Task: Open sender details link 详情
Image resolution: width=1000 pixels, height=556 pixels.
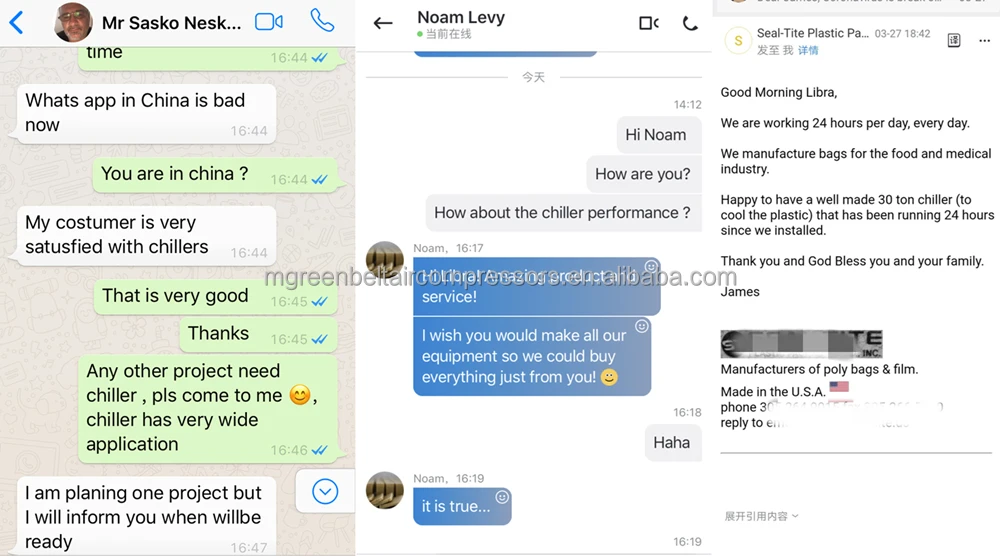Action: (808, 50)
